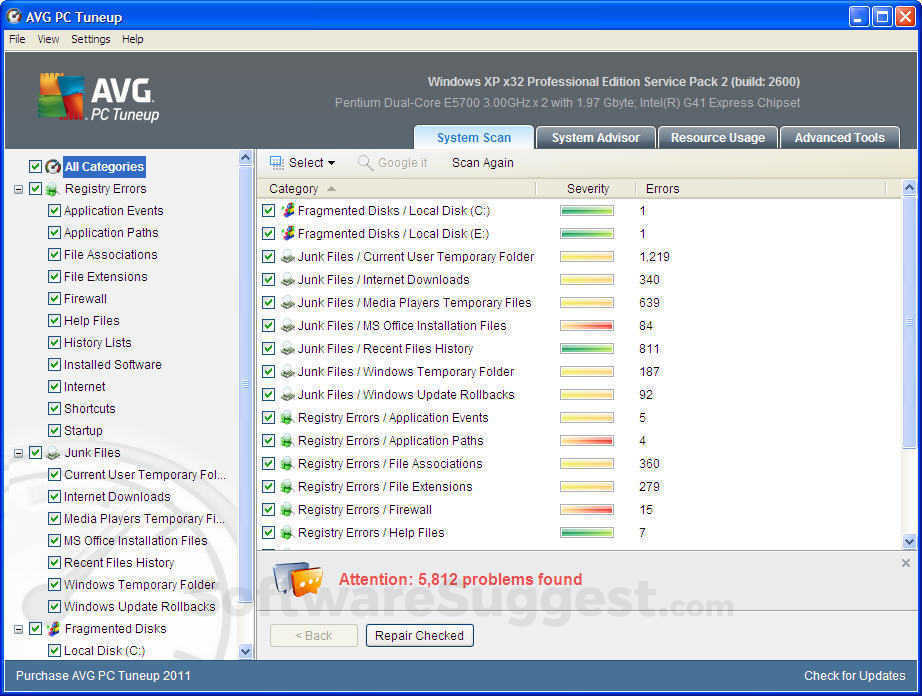Uncheck the Startup category checkbox
Image resolution: width=922 pixels, height=696 pixels.
pyautogui.click(x=55, y=430)
